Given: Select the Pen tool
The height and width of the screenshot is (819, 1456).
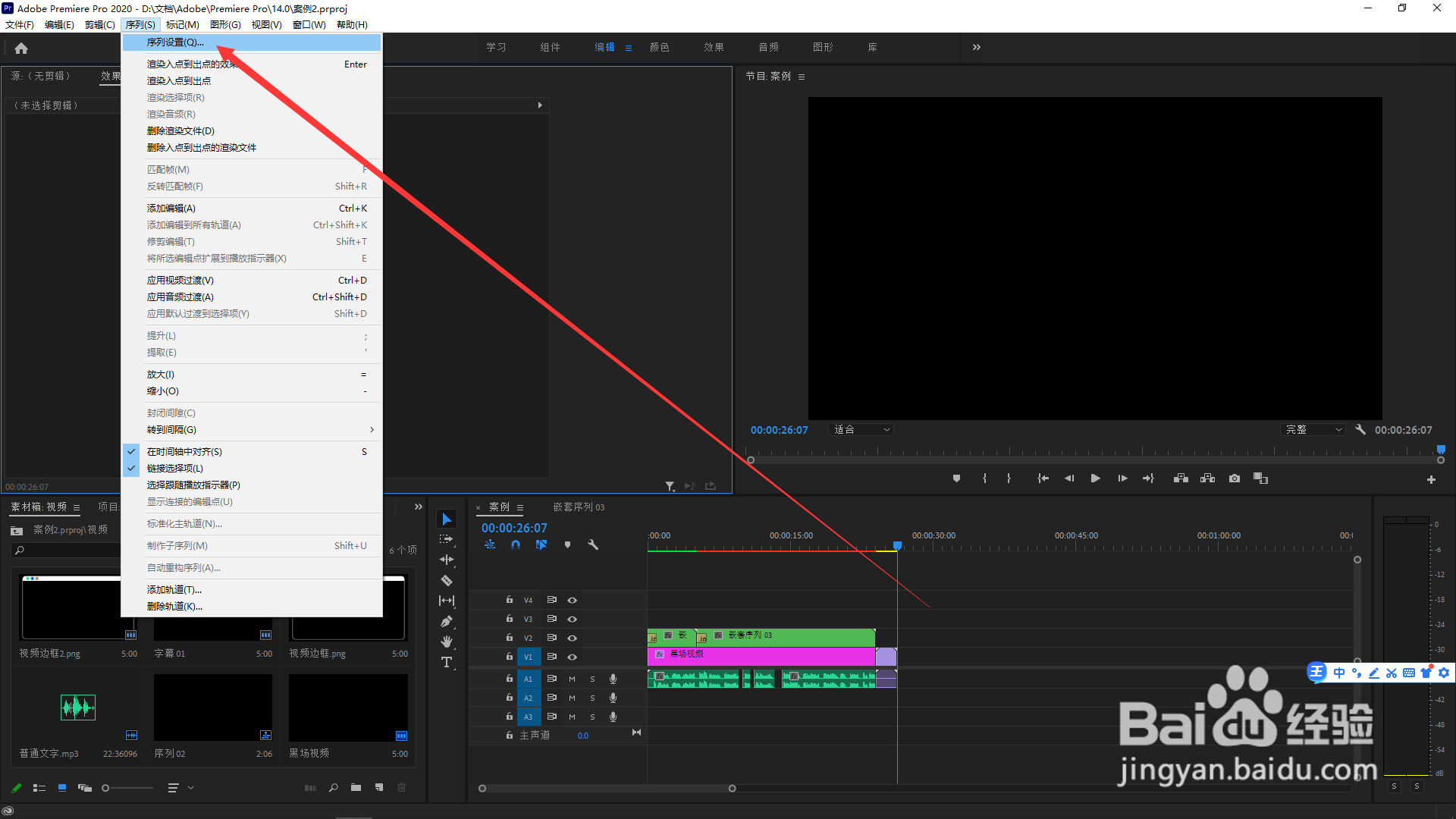Looking at the screenshot, I should (x=447, y=621).
